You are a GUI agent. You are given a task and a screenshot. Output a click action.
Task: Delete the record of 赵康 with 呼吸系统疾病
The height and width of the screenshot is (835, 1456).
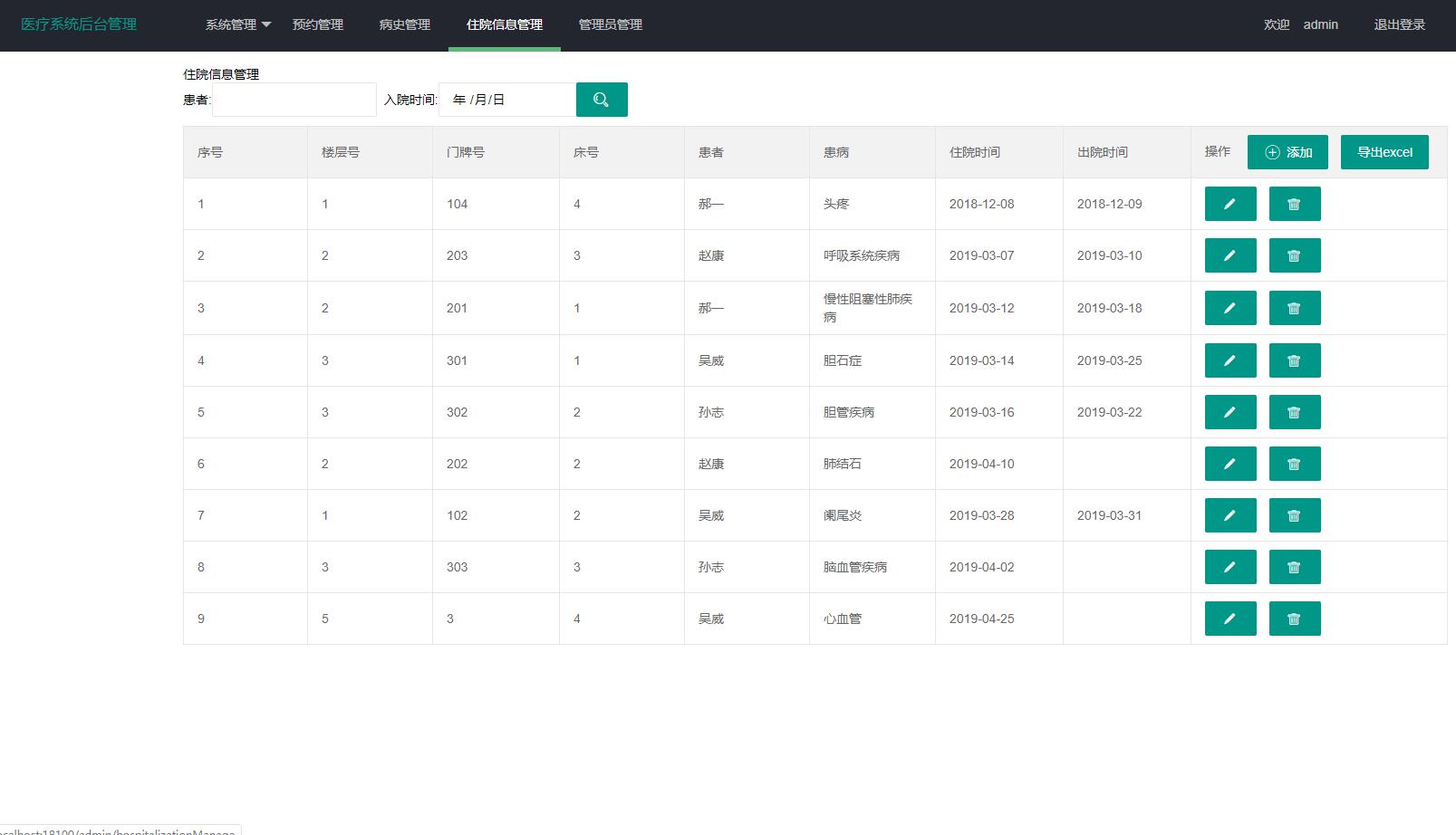click(1294, 254)
